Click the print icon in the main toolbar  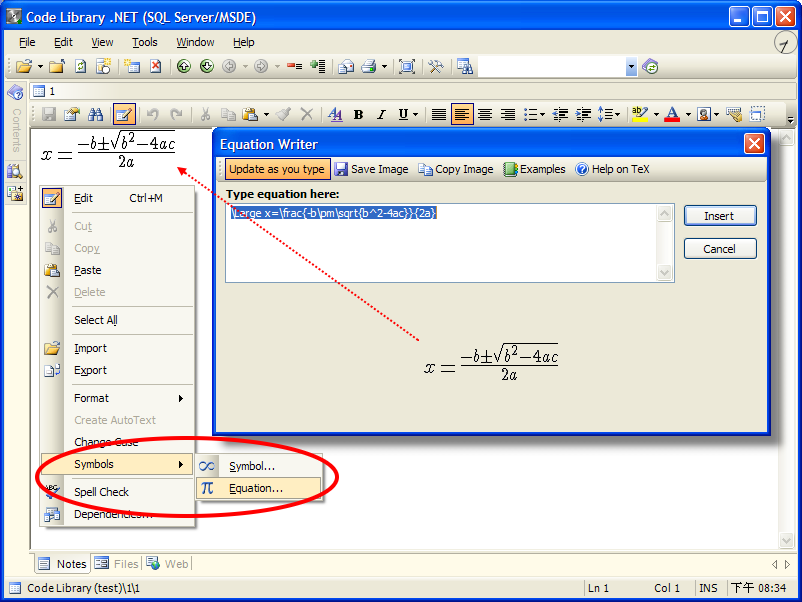point(369,66)
